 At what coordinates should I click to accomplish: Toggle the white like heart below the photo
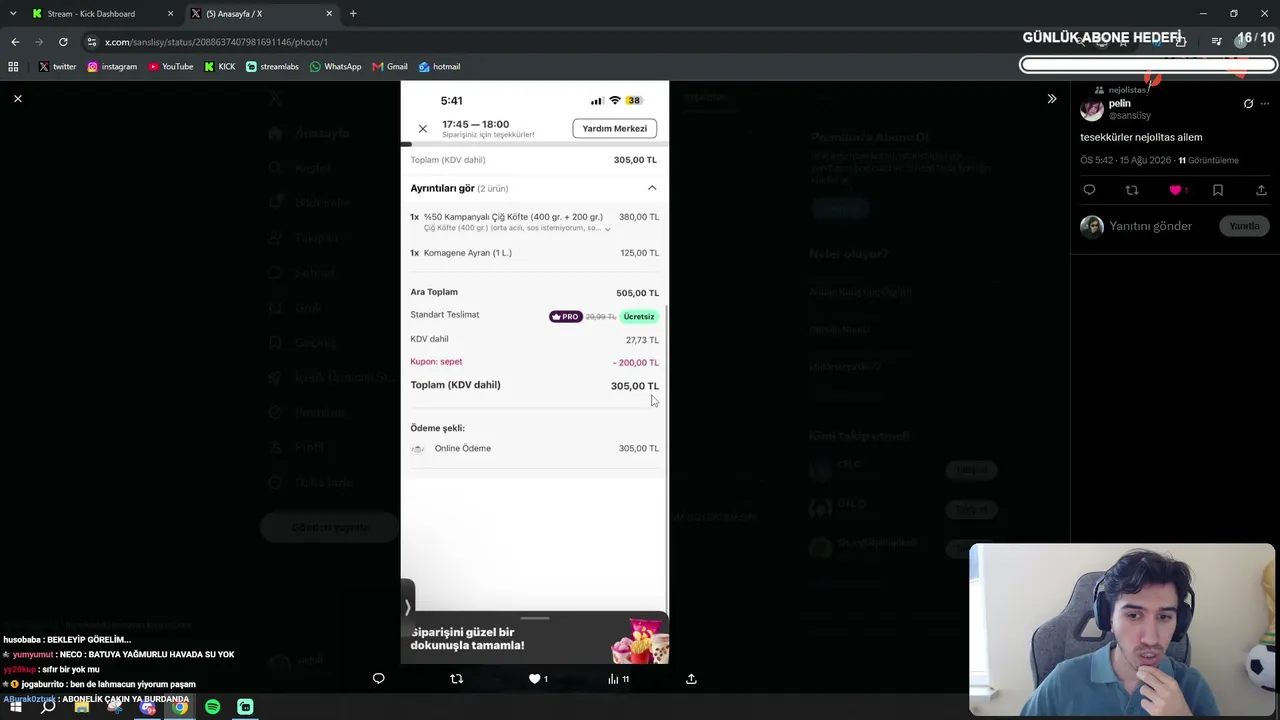[x=535, y=679]
